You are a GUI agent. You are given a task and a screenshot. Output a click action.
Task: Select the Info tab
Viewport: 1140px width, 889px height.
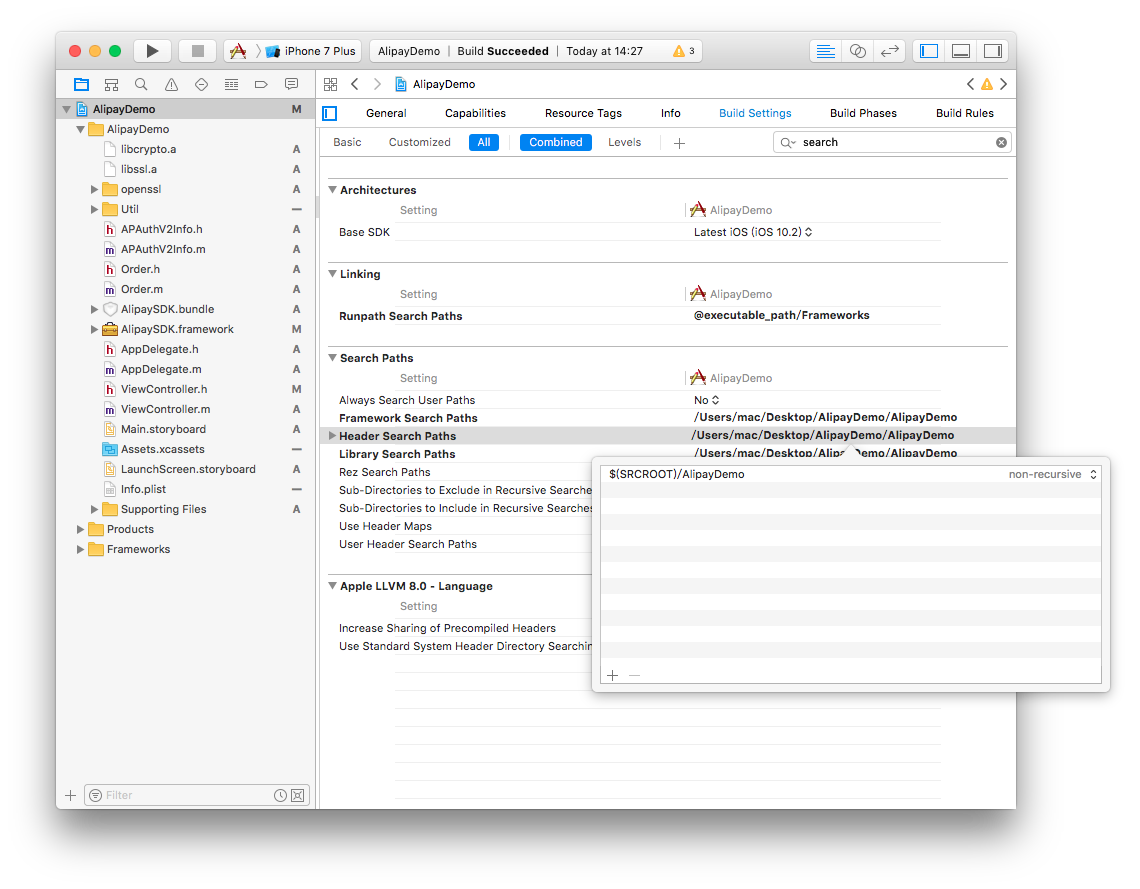(670, 113)
